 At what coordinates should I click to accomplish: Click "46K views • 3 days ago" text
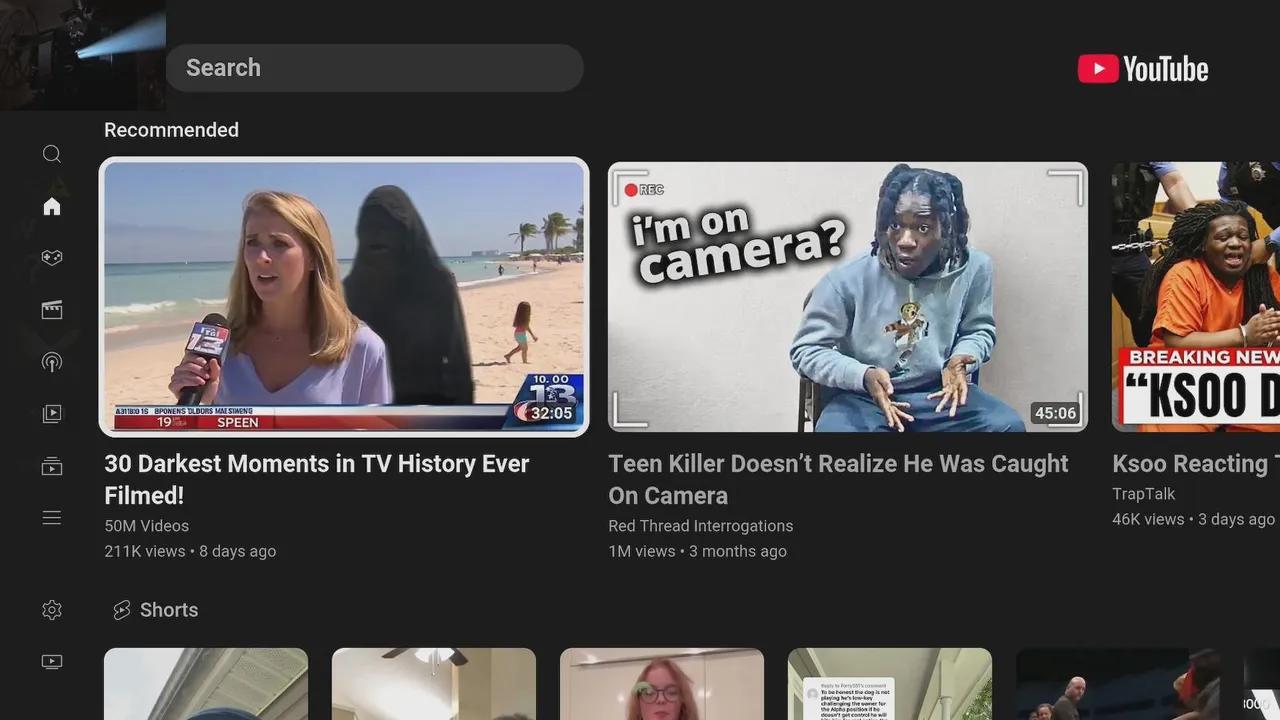1194,519
